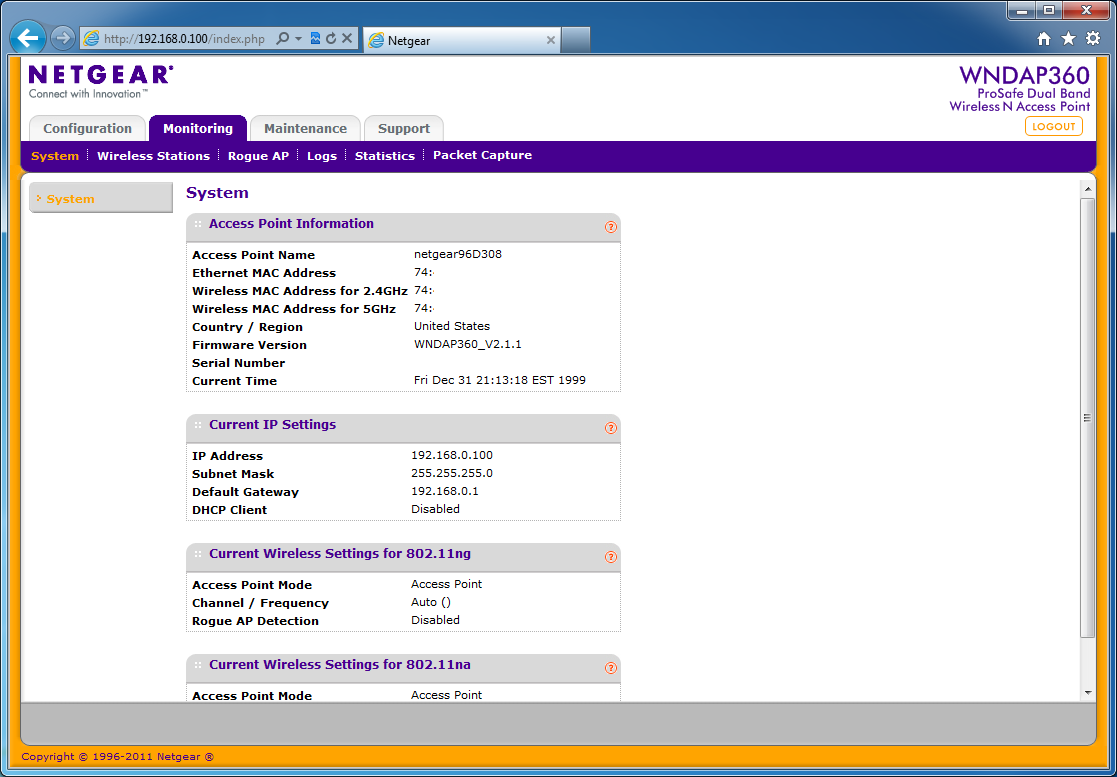Image resolution: width=1117 pixels, height=777 pixels.
Task: Refresh the page using the reload icon
Action: (331, 38)
